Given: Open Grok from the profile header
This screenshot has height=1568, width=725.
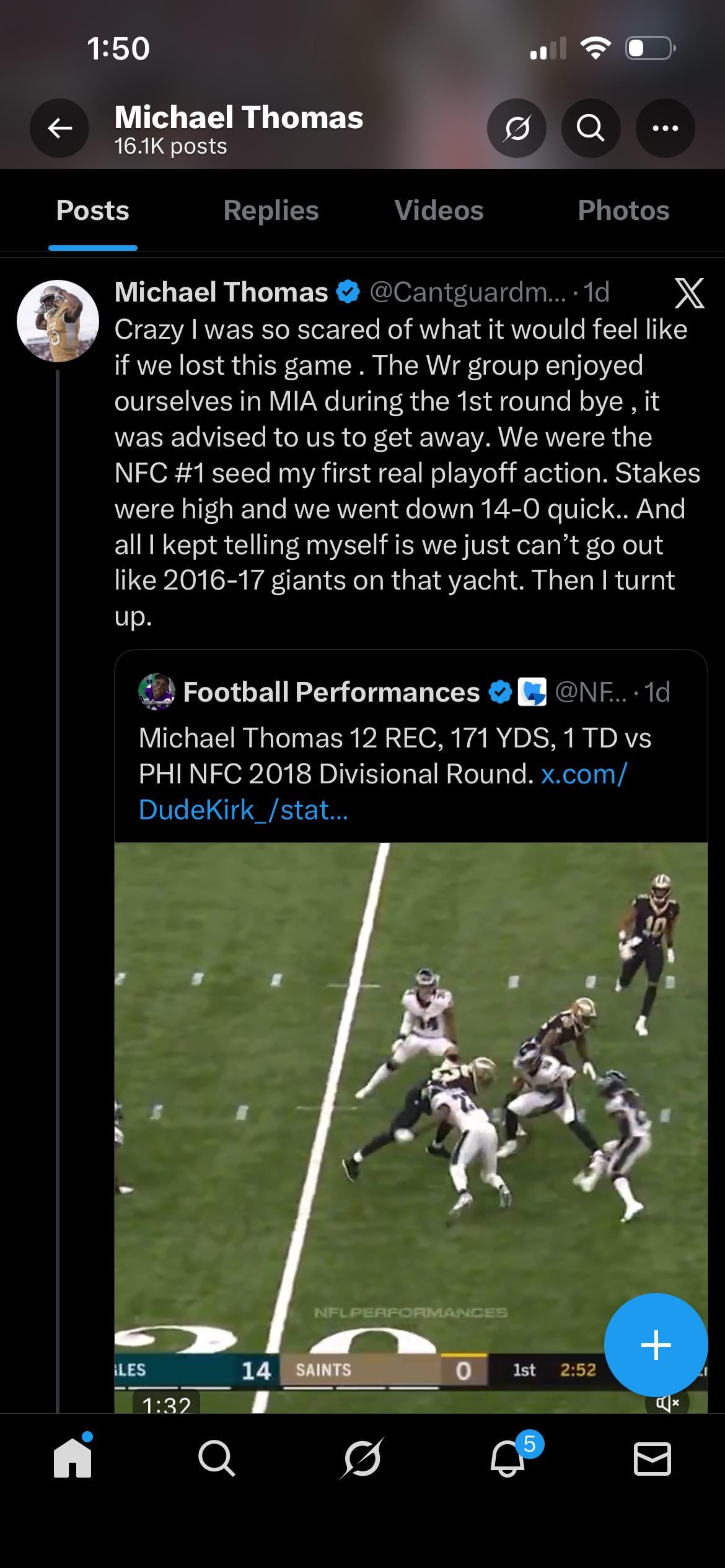Looking at the screenshot, I should click(517, 128).
